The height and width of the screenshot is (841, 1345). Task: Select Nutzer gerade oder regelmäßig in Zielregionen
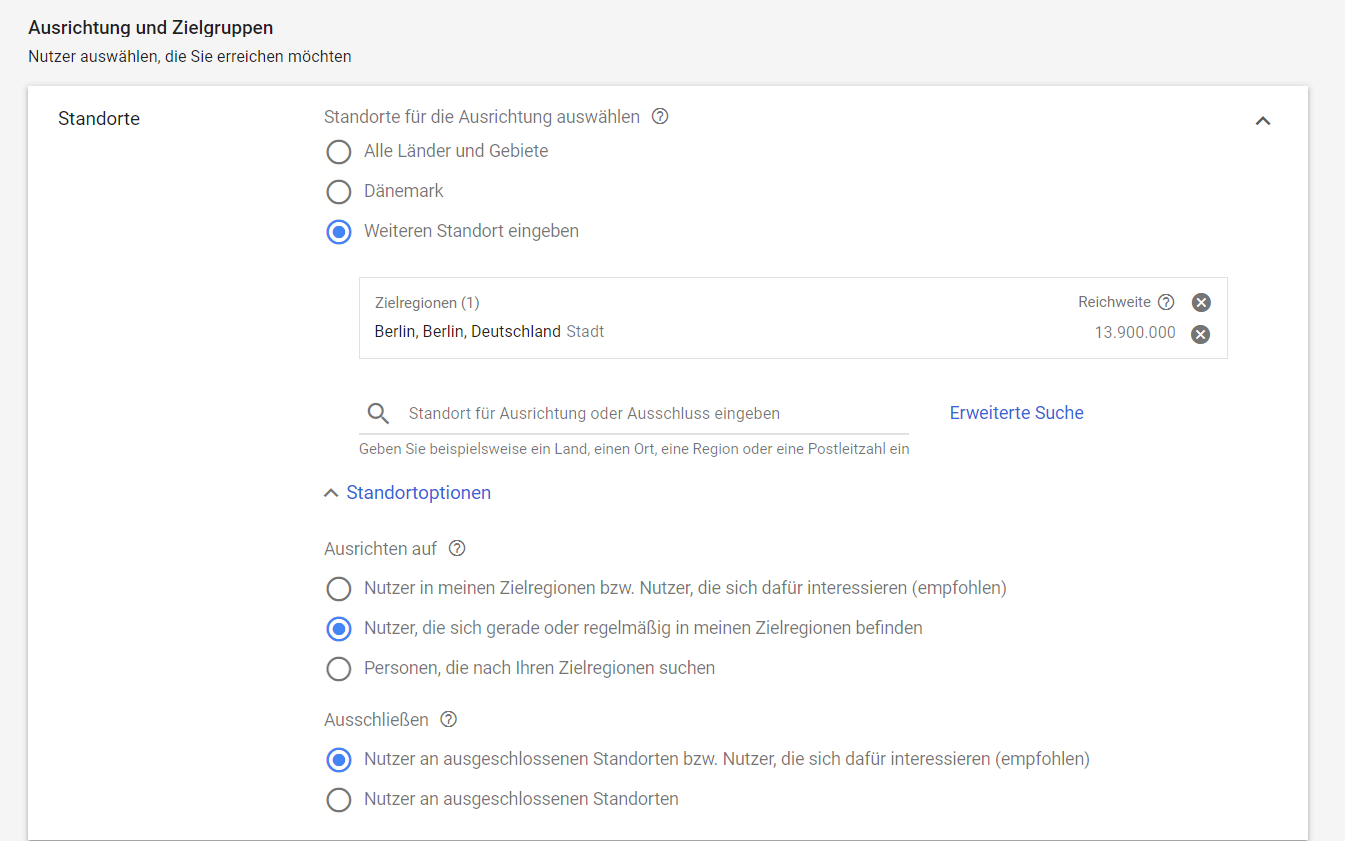point(339,629)
